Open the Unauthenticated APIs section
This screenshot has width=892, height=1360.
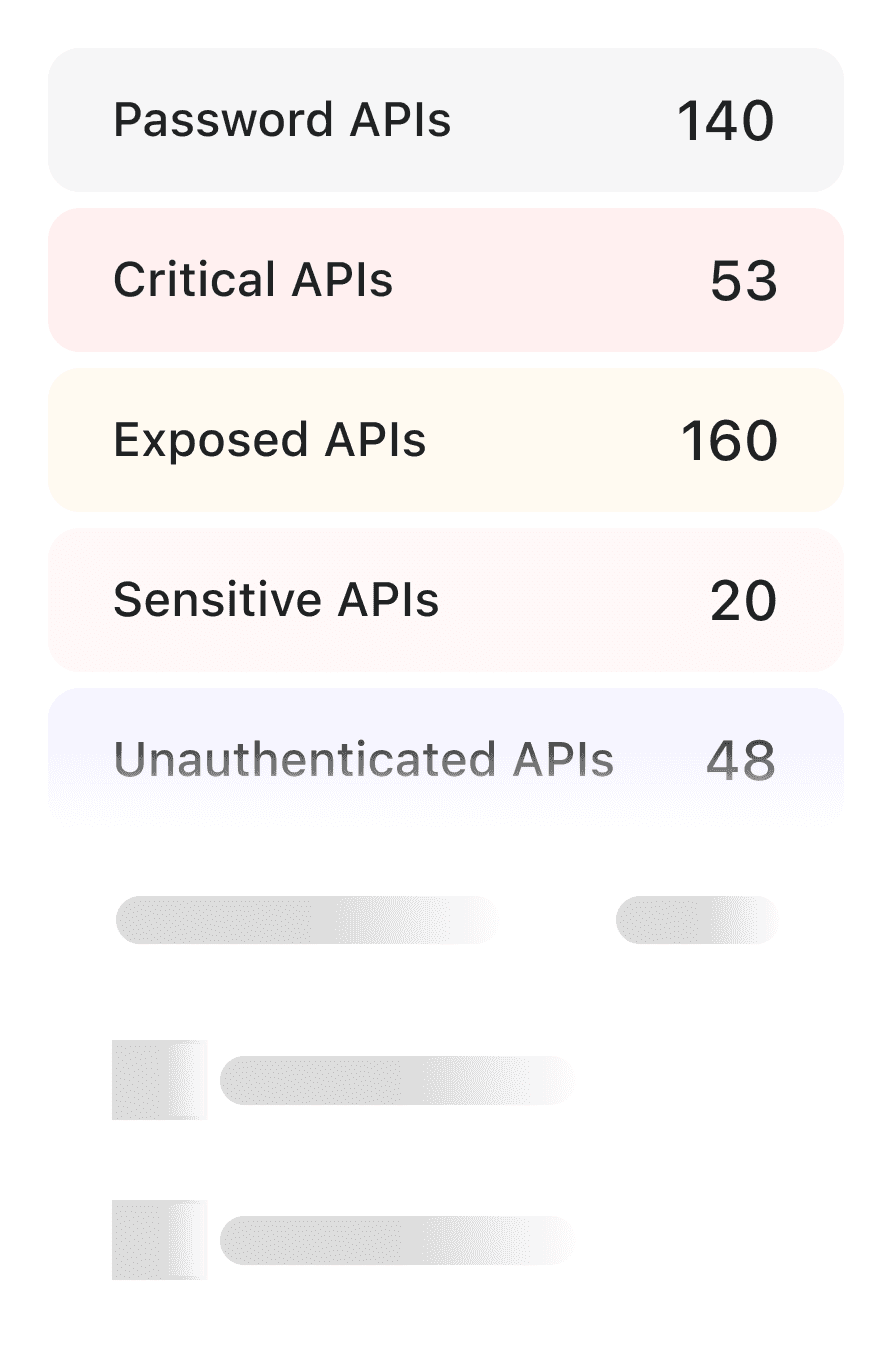[x=446, y=758]
